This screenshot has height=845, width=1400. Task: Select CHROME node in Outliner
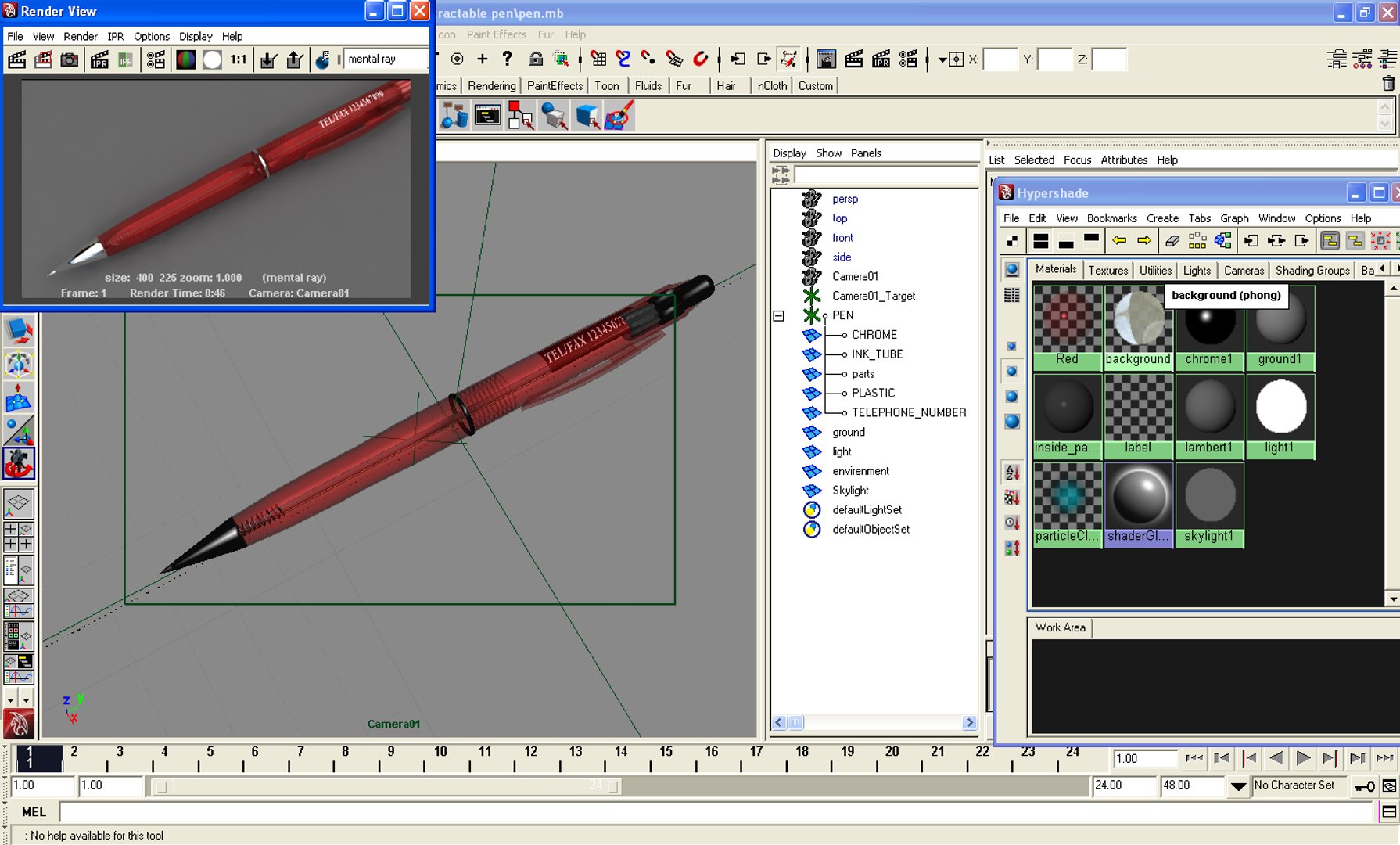[874, 335]
